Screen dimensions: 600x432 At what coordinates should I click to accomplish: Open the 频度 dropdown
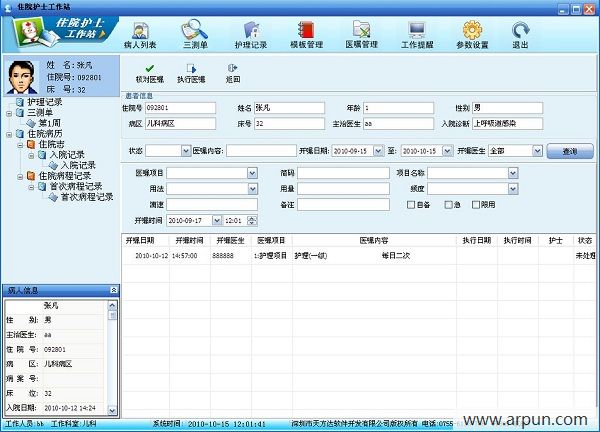pyautogui.click(x=513, y=189)
